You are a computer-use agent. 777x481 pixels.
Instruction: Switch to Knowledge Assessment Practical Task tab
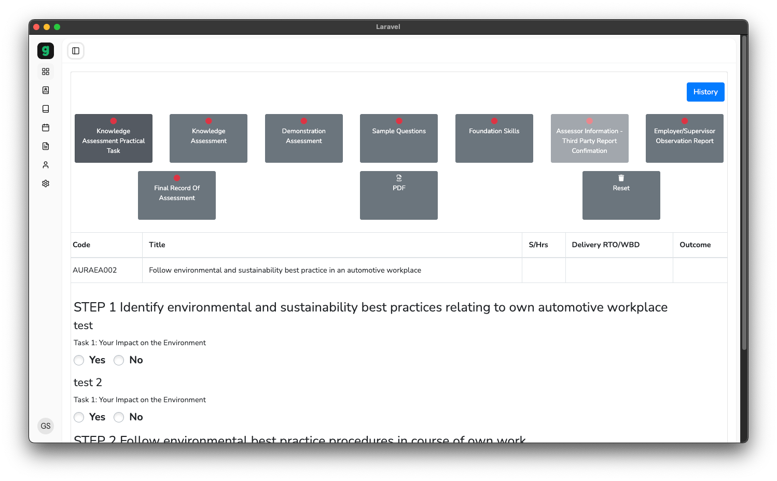(x=113, y=138)
